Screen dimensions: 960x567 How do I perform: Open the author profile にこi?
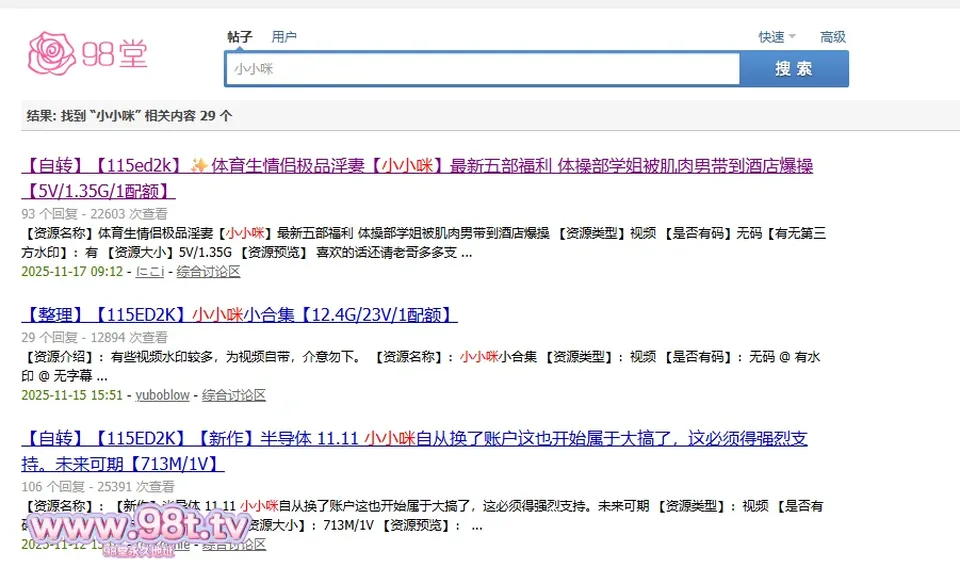click(150, 271)
